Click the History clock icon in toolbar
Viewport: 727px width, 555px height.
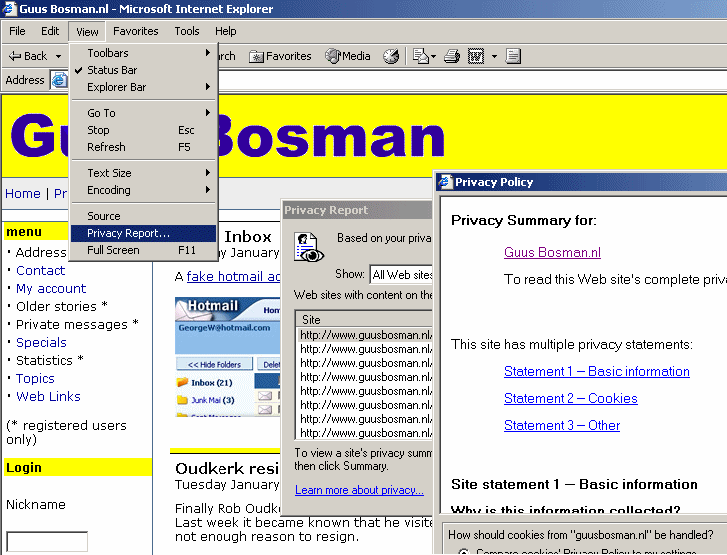pos(391,56)
